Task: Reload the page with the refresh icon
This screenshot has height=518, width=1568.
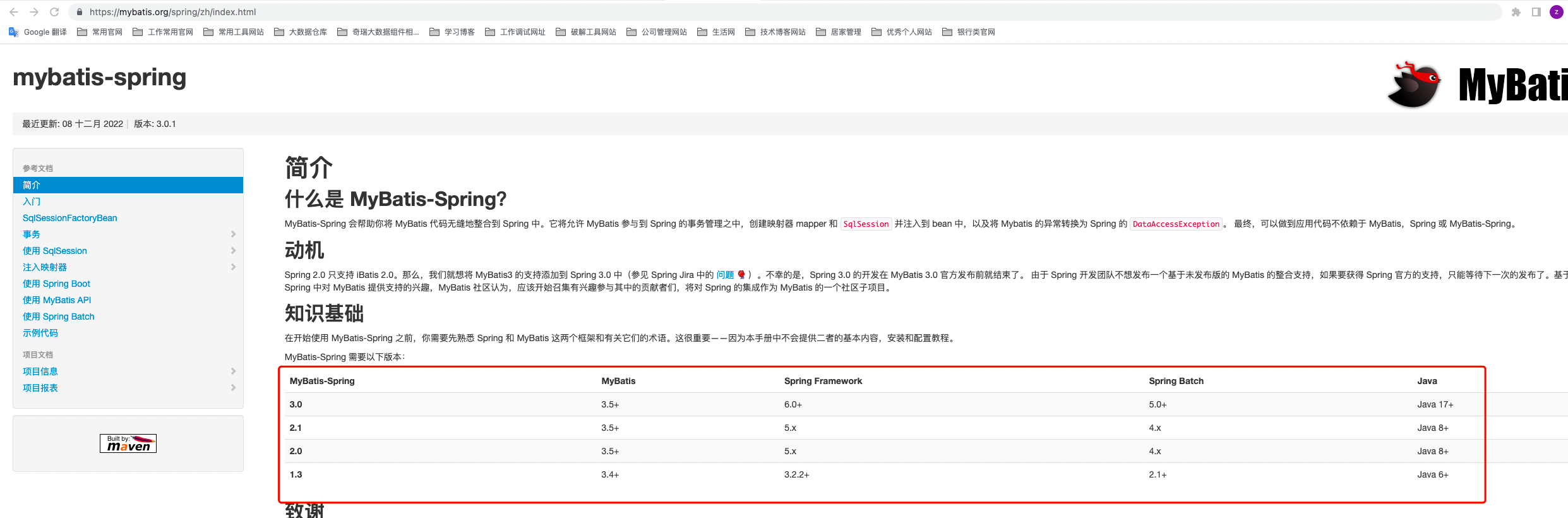Action: [x=54, y=12]
